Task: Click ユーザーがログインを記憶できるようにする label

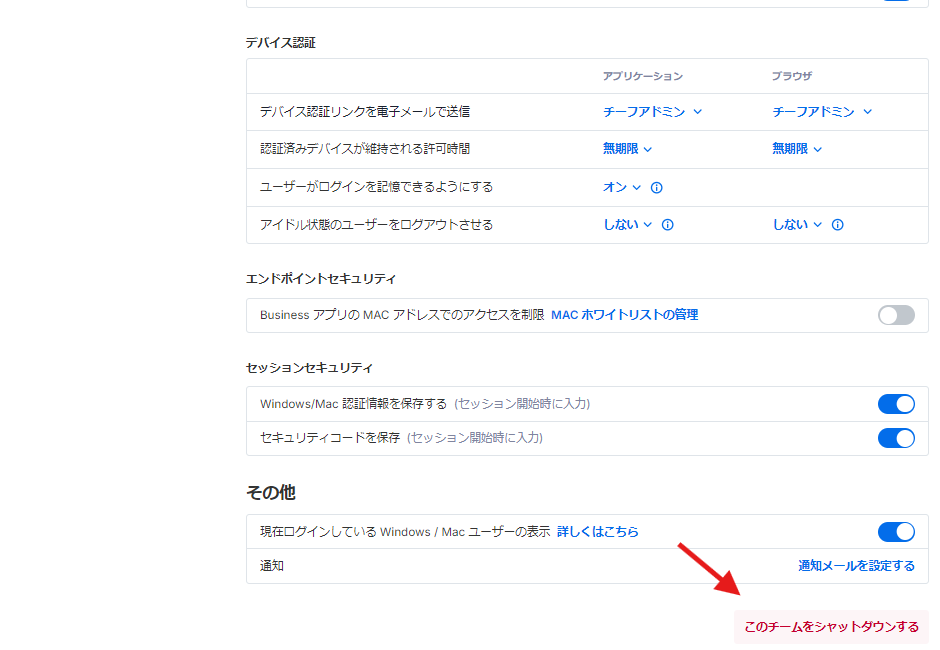Action: click(x=376, y=187)
